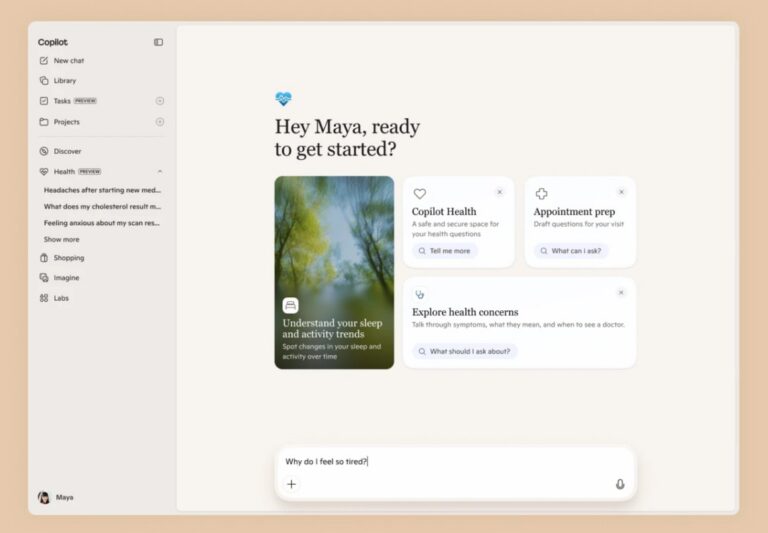Click the Health heart icon in sidebar
The height and width of the screenshot is (533, 768).
tap(44, 171)
